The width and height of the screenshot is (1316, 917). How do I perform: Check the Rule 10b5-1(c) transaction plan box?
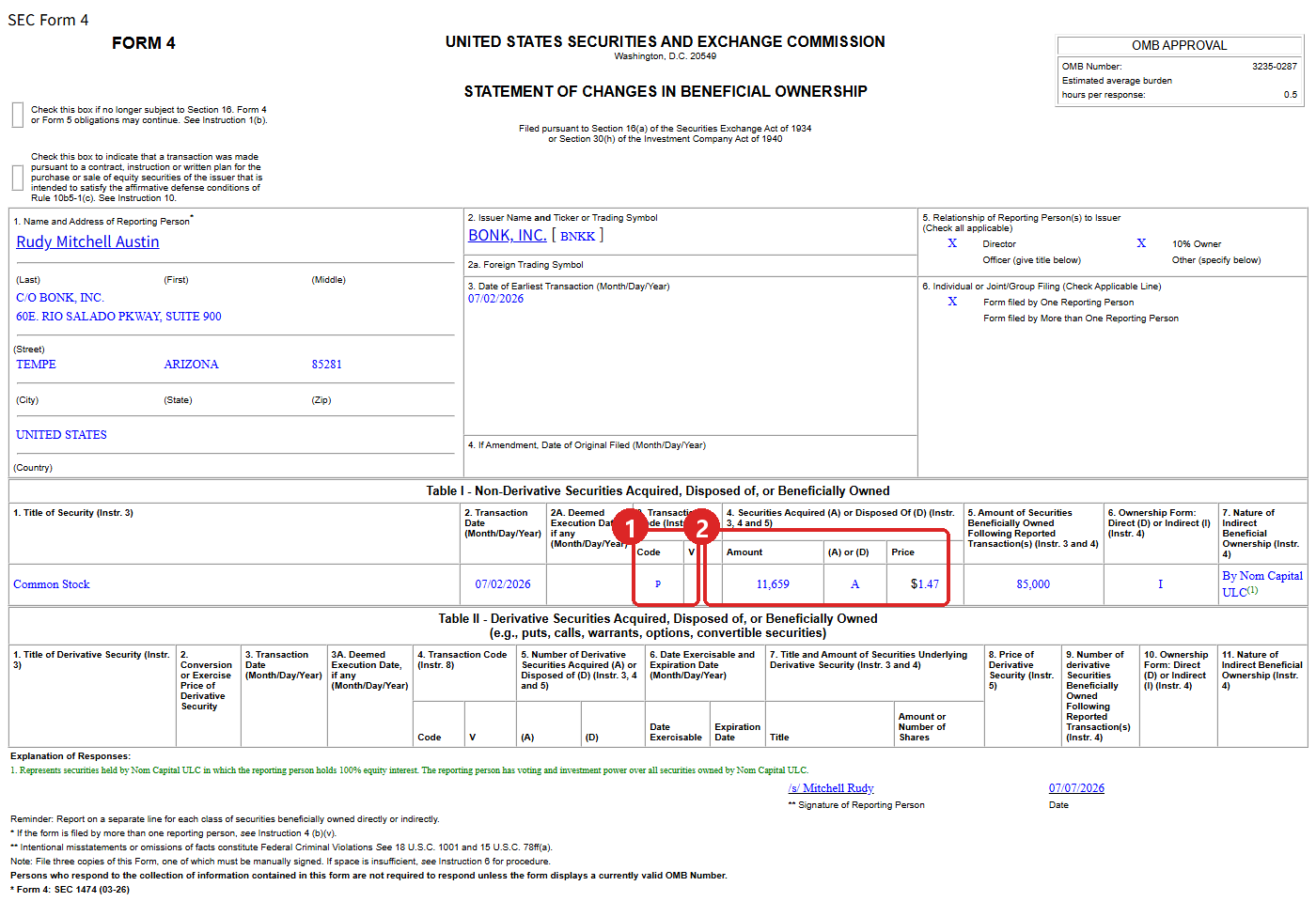(18, 178)
